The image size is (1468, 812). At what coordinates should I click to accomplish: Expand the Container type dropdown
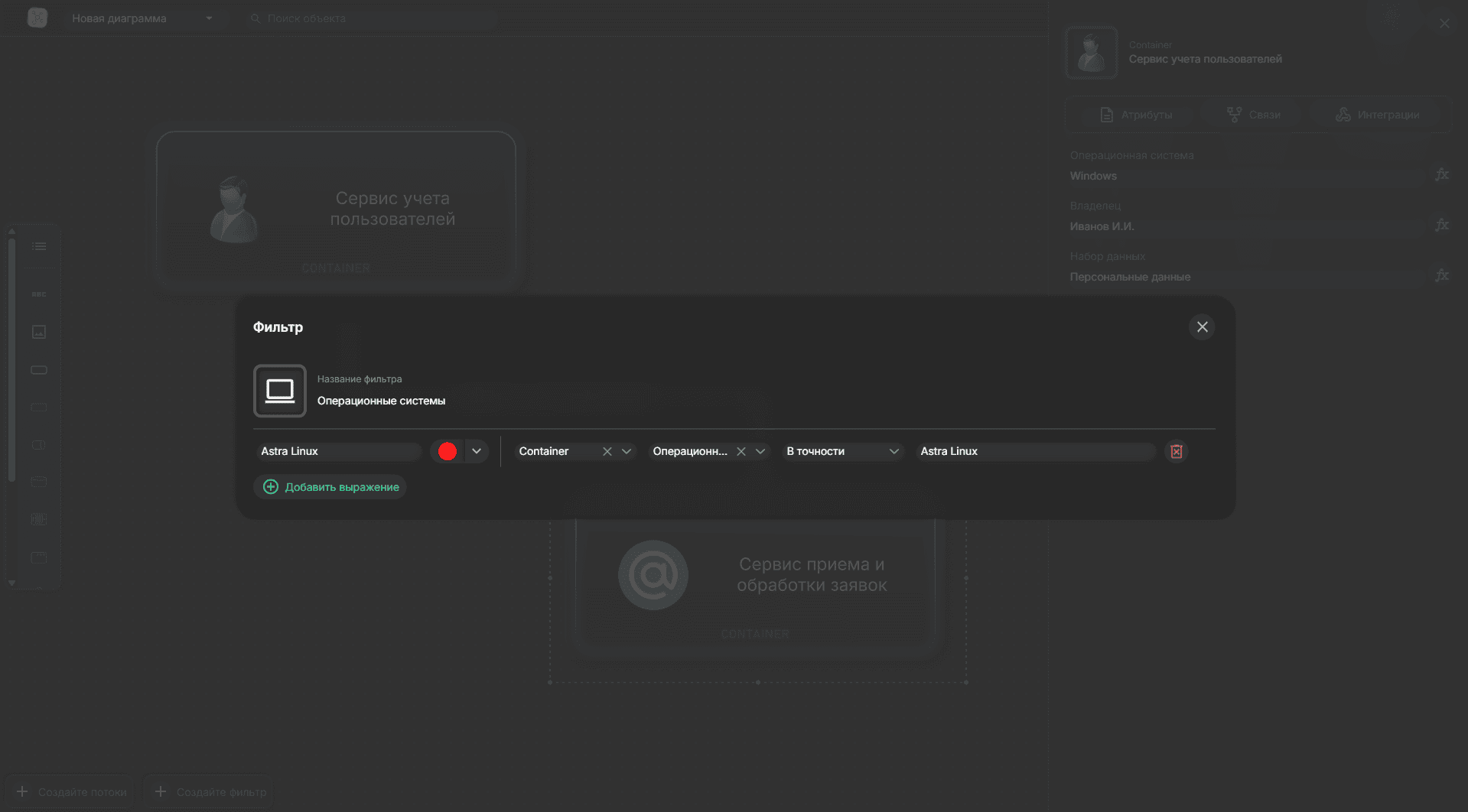(627, 451)
